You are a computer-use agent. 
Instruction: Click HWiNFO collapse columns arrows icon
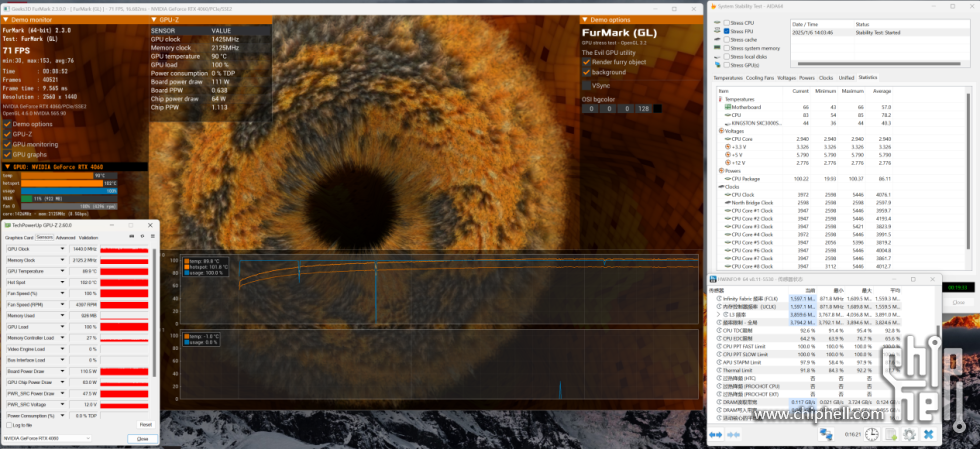coord(734,434)
